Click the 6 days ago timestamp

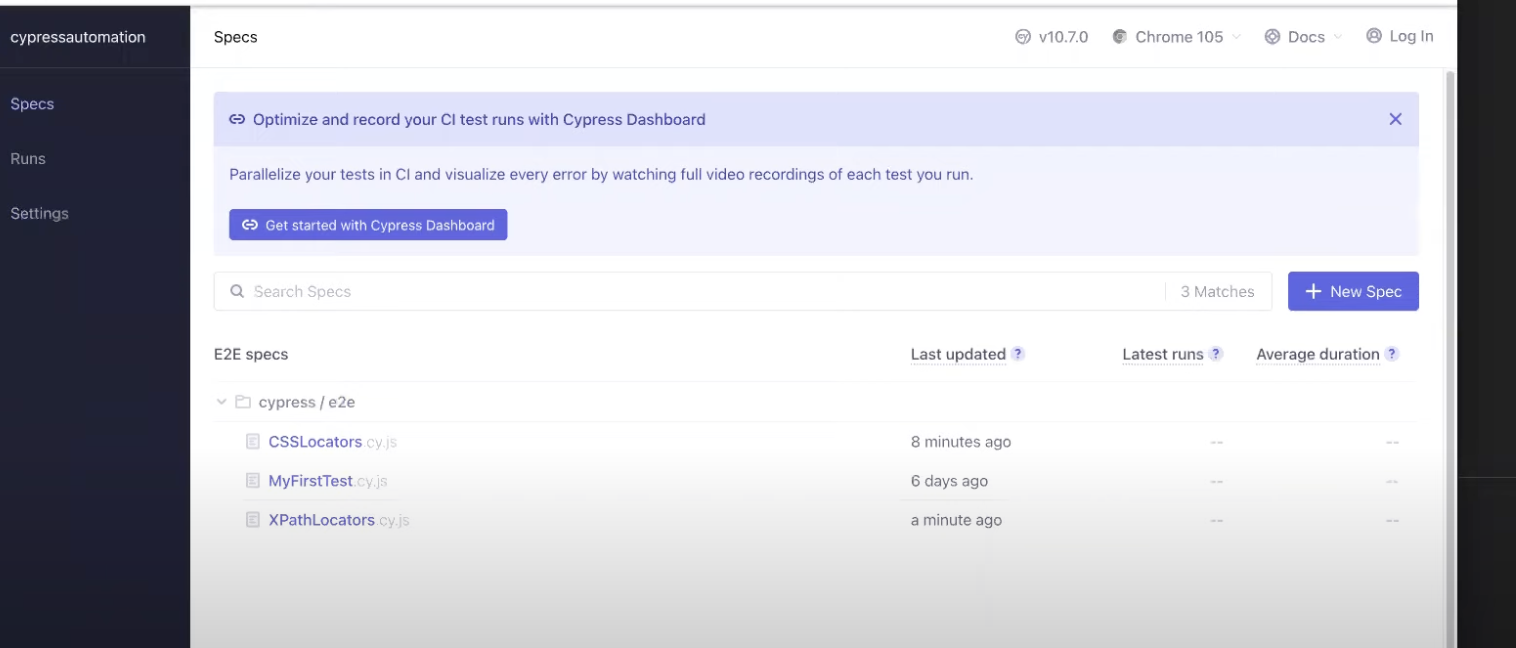949,481
